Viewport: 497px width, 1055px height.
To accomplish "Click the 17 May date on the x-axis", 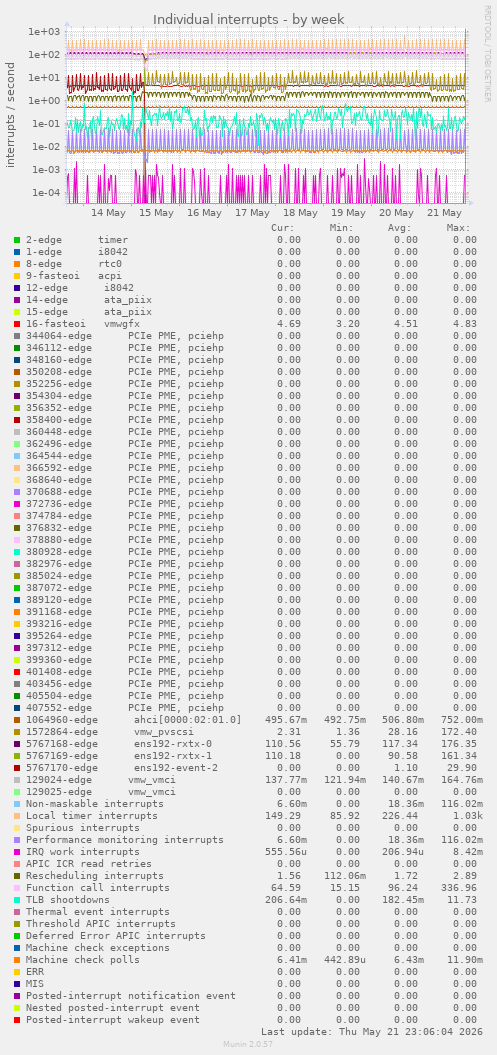I will pyautogui.click(x=252, y=213).
